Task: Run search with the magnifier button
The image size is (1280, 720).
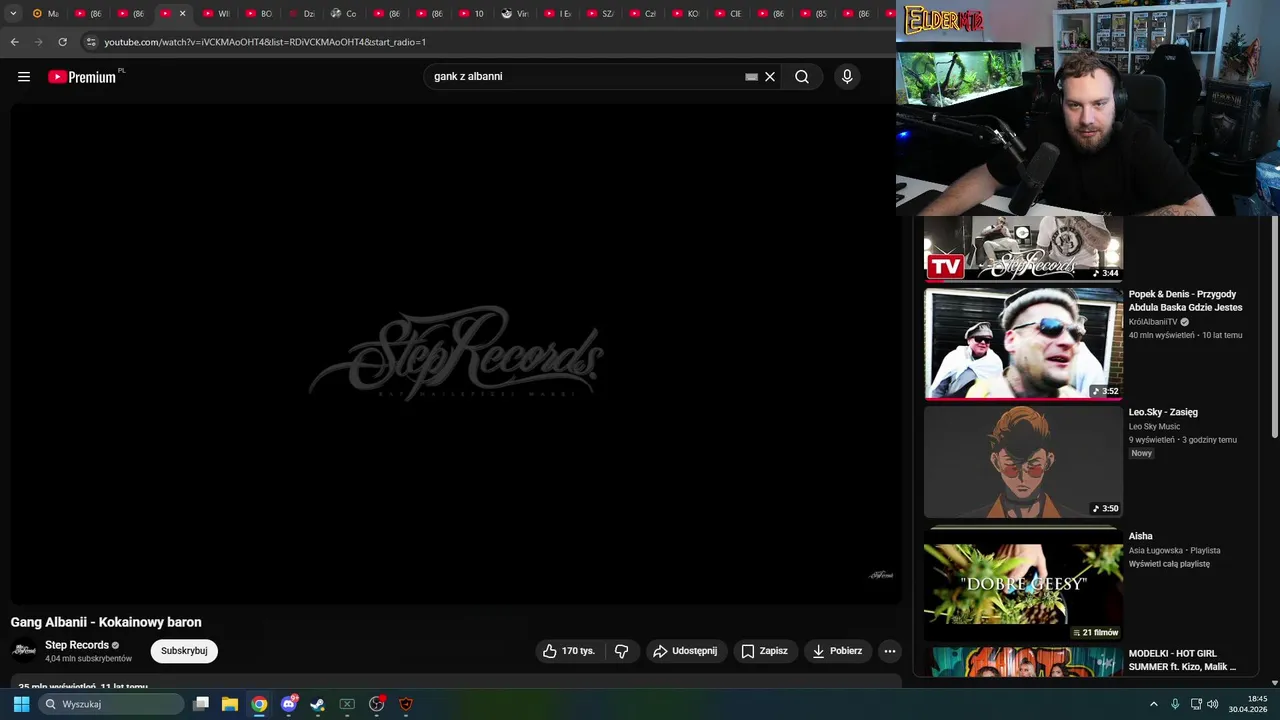Action: pyautogui.click(x=801, y=77)
